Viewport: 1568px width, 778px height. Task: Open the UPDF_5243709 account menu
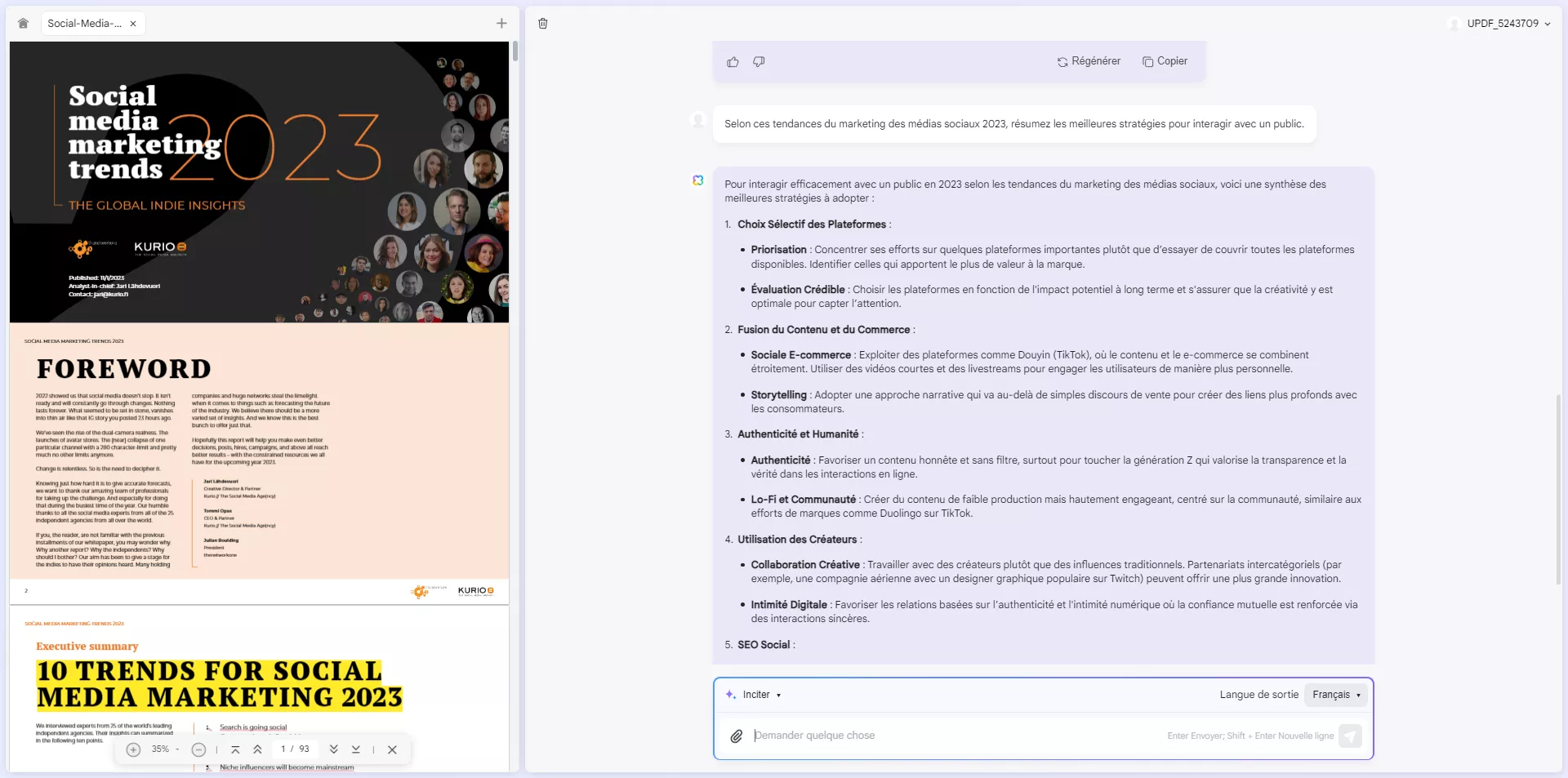tap(1499, 24)
